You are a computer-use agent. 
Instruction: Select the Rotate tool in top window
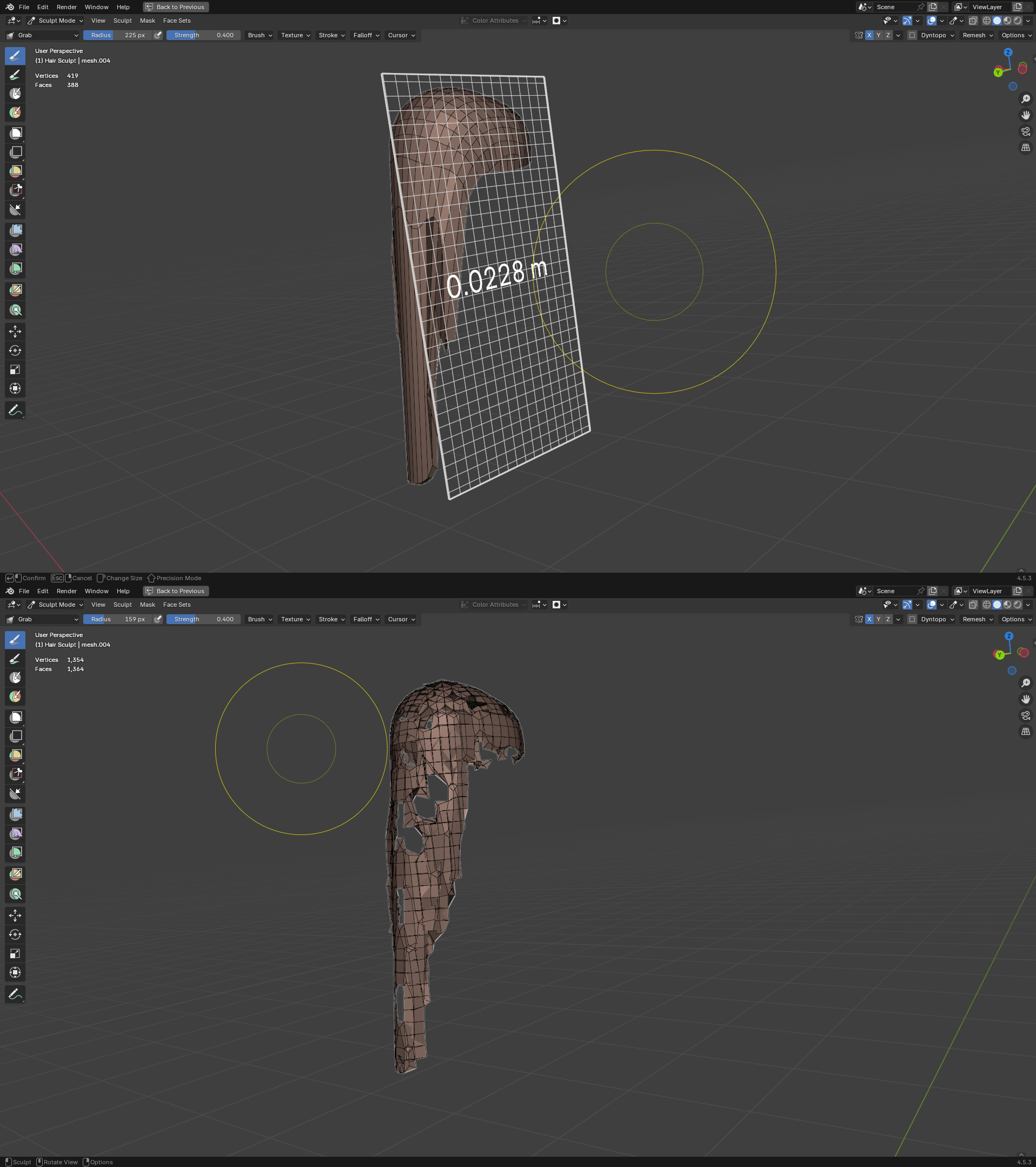[x=16, y=350]
